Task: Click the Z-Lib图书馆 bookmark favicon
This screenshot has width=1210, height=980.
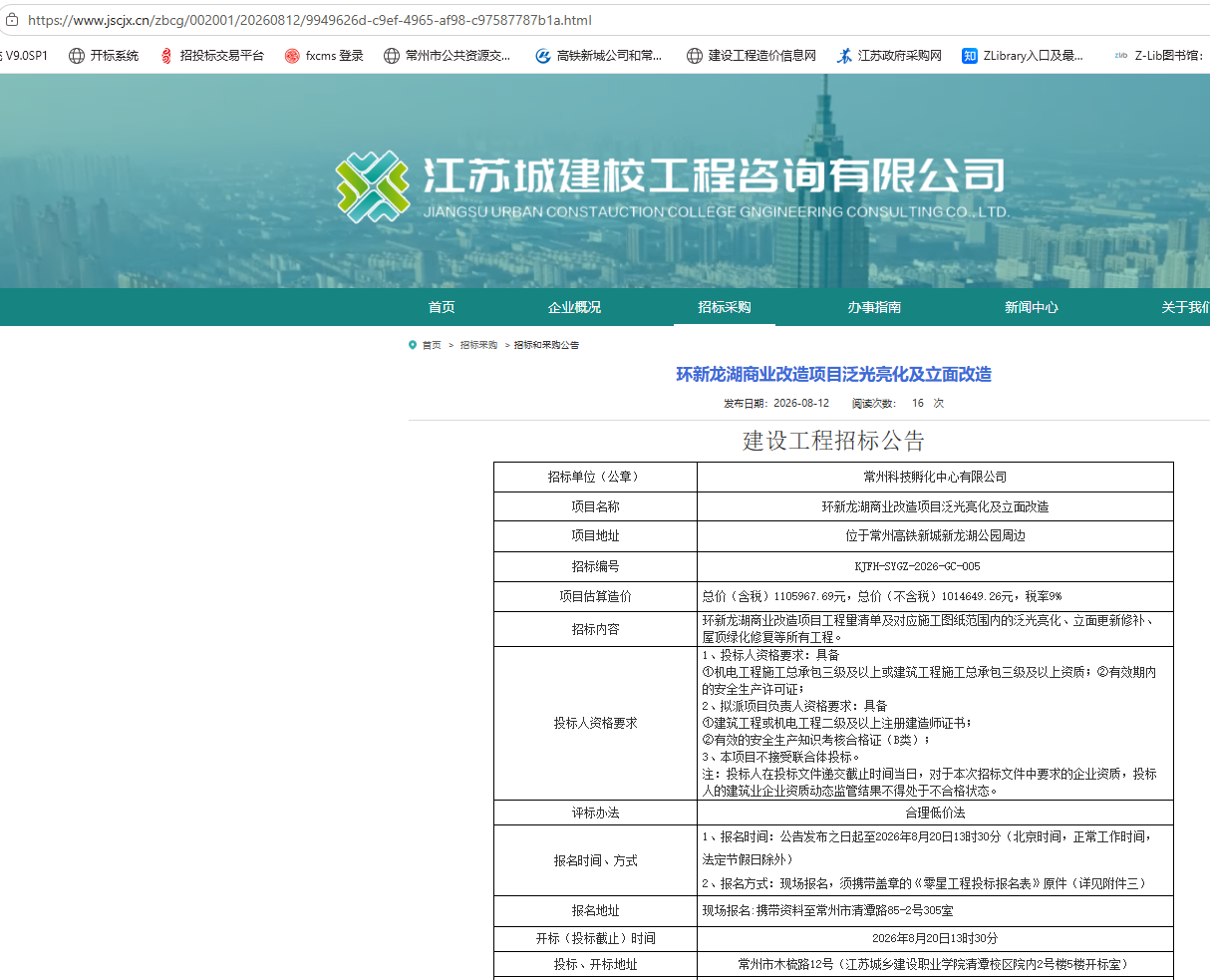Action: coord(1121,56)
